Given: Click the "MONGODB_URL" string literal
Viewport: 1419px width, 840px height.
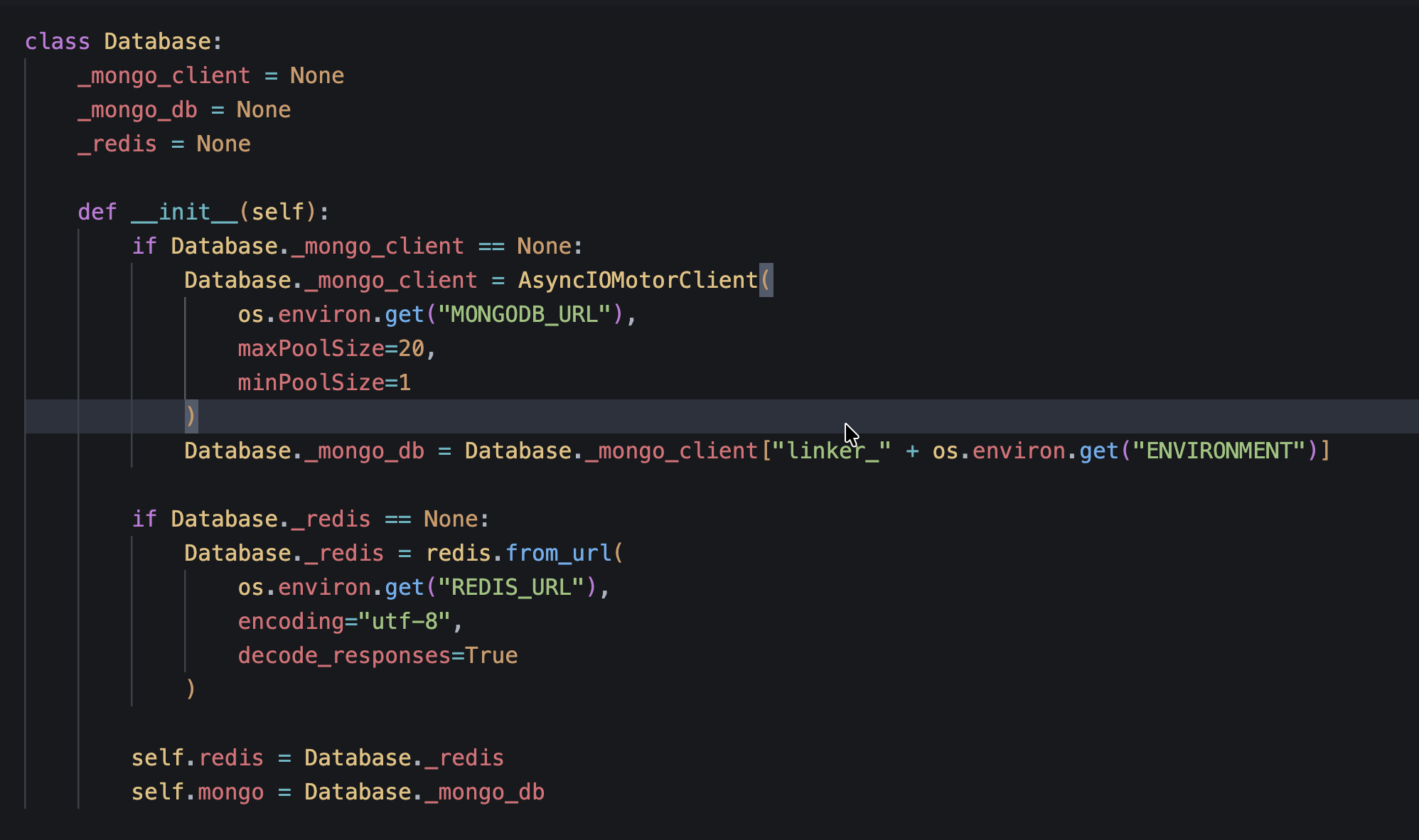Looking at the screenshot, I should coord(524,314).
